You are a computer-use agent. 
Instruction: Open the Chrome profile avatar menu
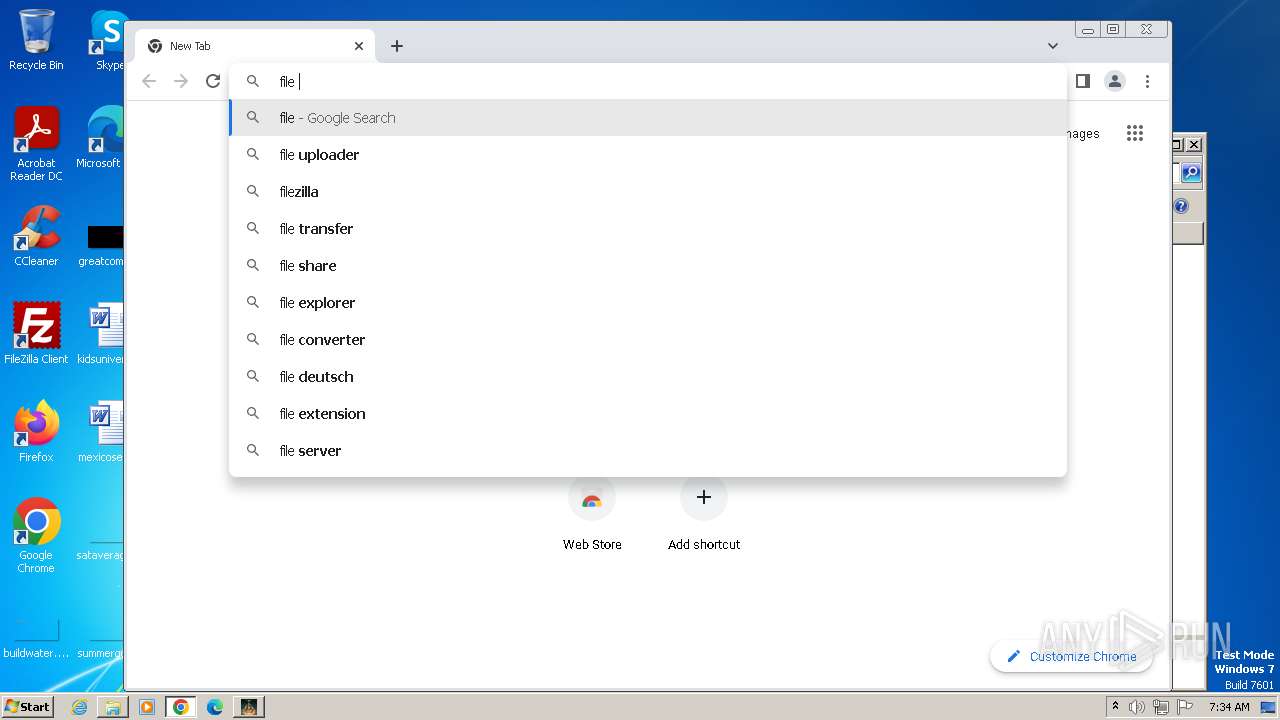pyautogui.click(x=1115, y=81)
